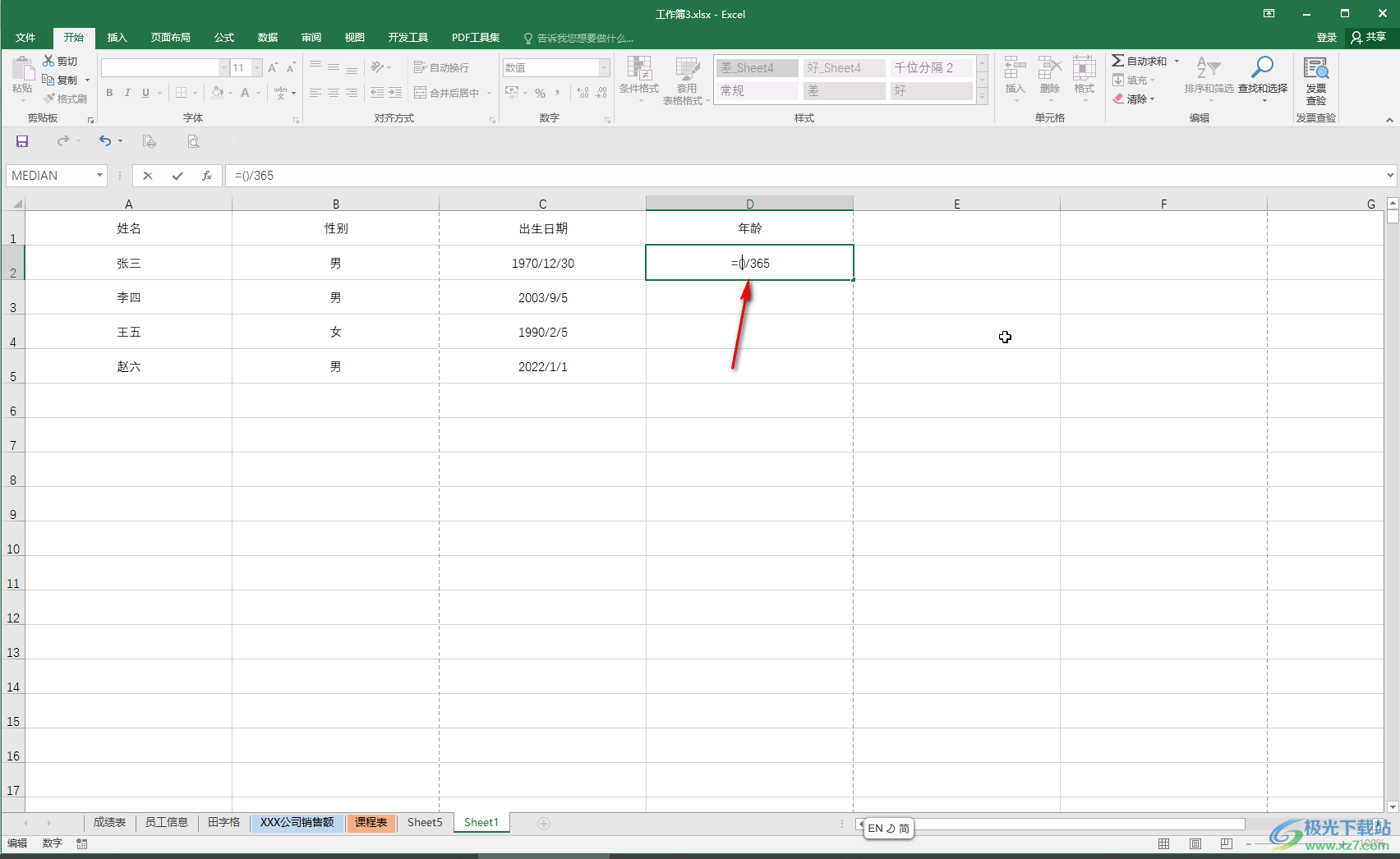Open Insert Function via fx icon
Image resolution: width=1400 pixels, height=859 pixels.
(207, 176)
